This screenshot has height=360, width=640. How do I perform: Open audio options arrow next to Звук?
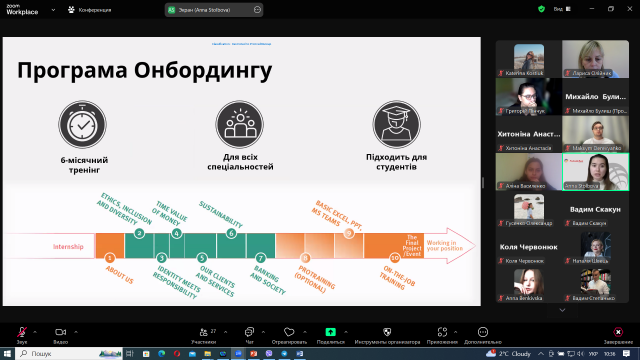(x=35, y=332)
